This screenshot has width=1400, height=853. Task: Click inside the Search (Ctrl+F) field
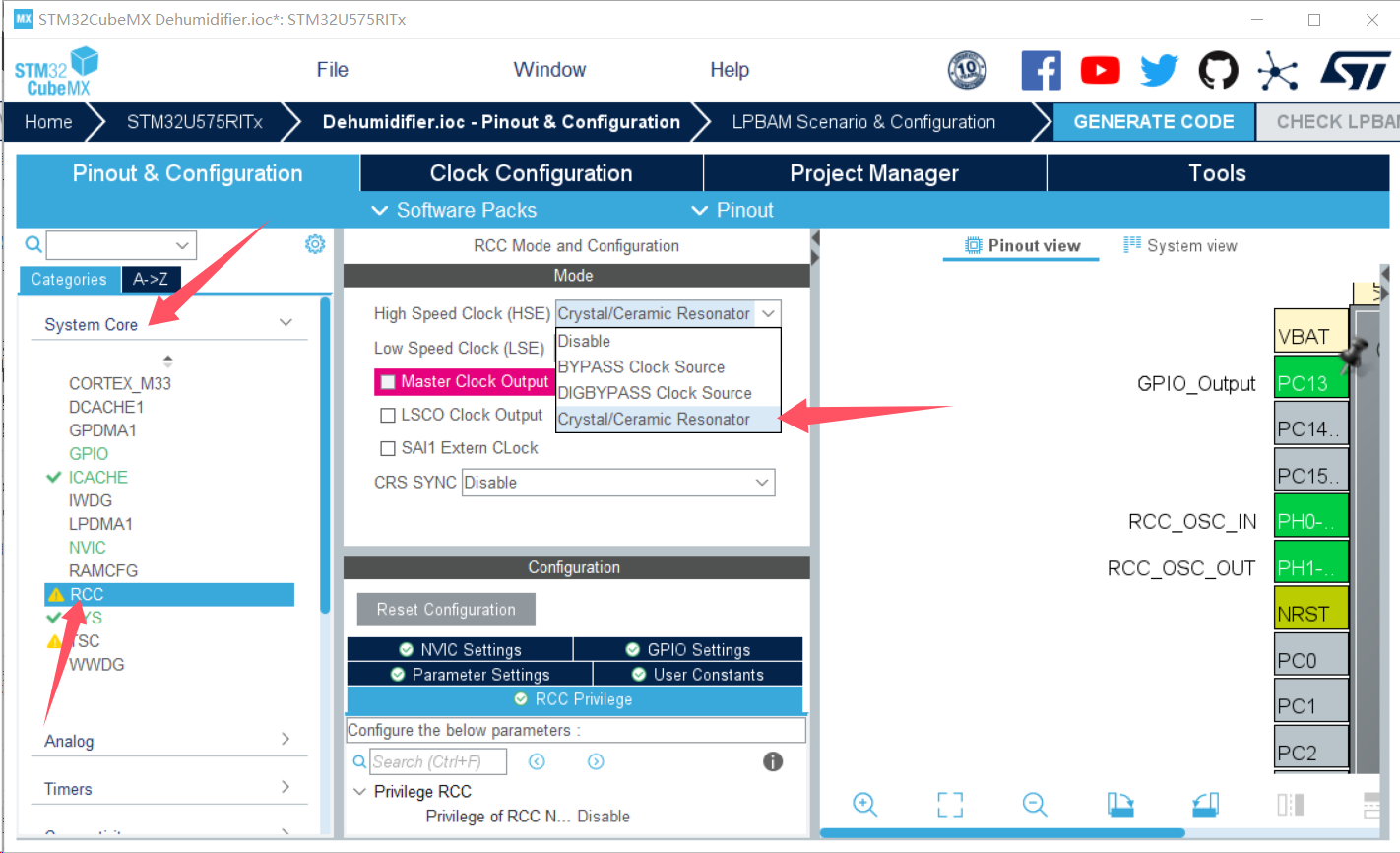coord(438,761)
